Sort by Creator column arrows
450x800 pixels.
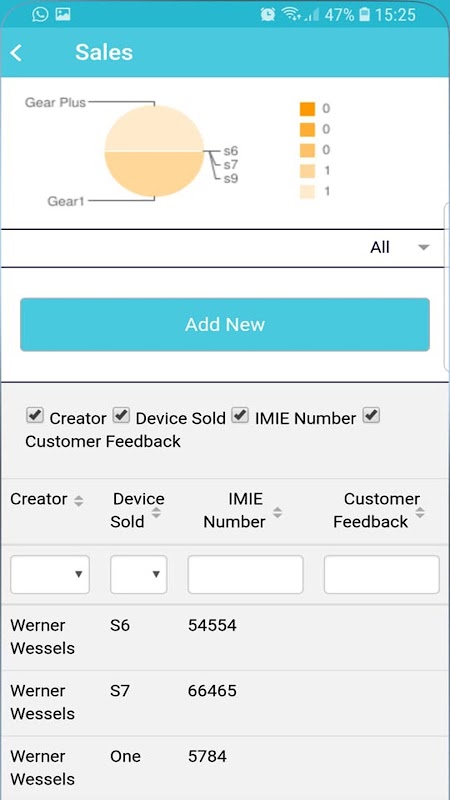click(x=78, y=501)
